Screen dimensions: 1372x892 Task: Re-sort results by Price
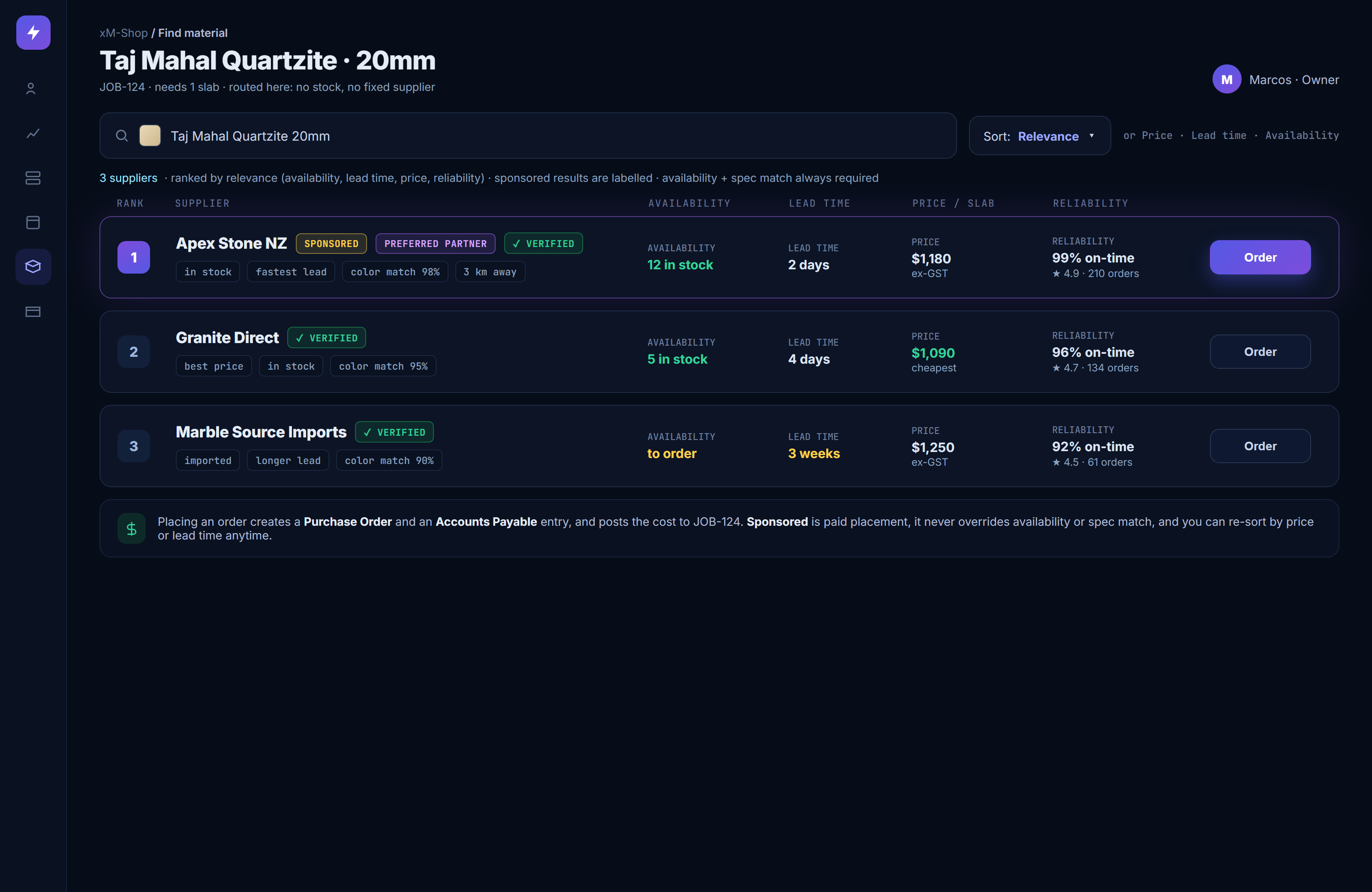tap(1156, 136)
